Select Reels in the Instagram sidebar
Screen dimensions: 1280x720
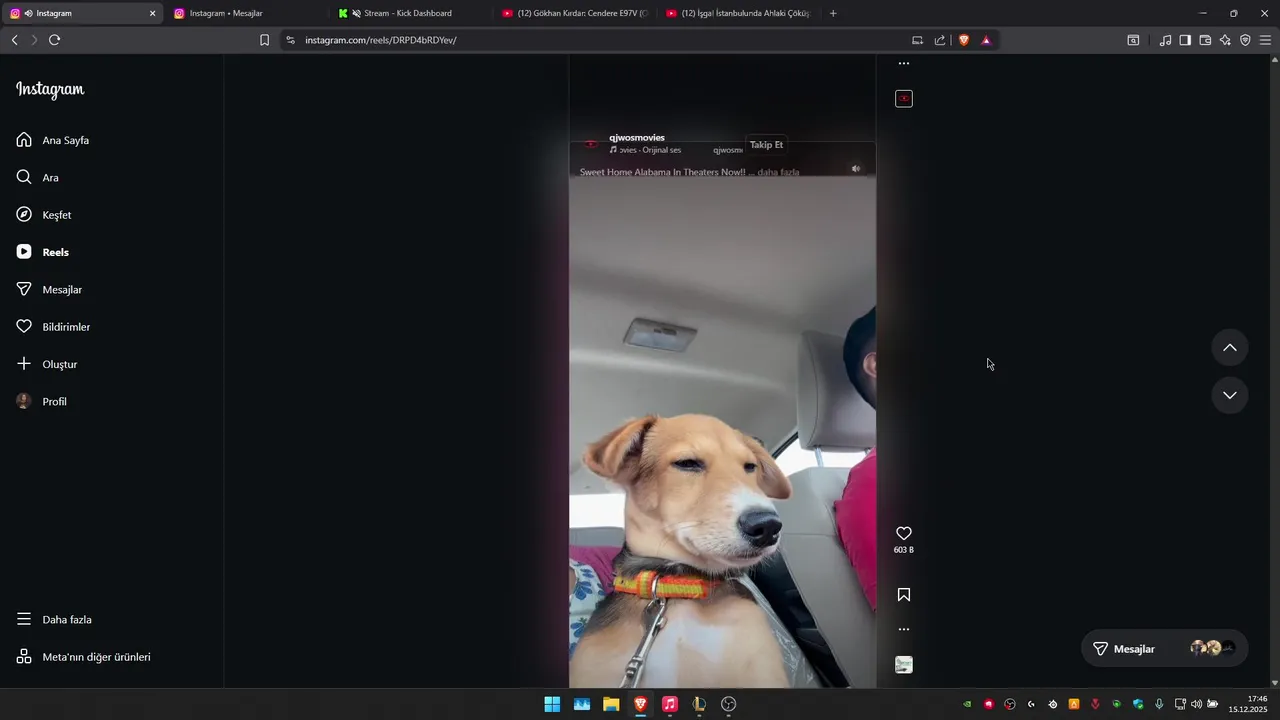(44, 252)
